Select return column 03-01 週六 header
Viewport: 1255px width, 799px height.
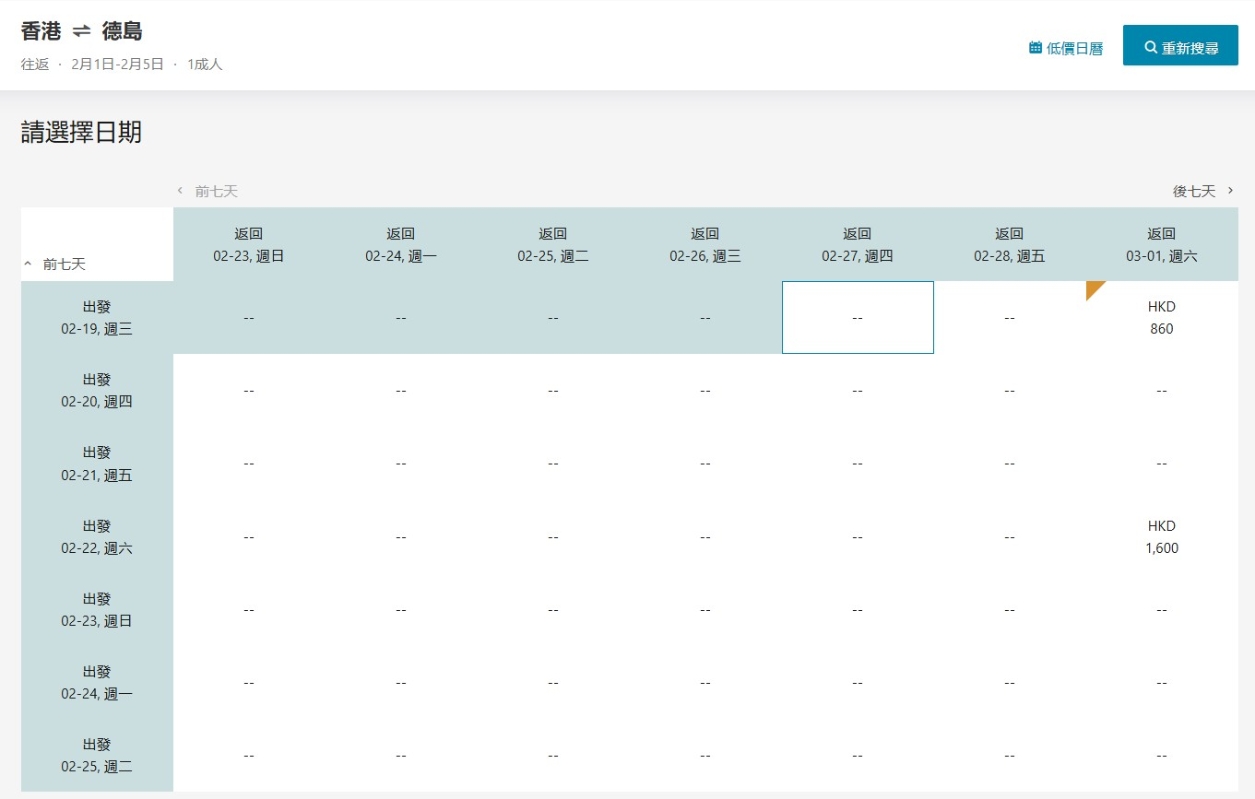(x=1161, y=245)
